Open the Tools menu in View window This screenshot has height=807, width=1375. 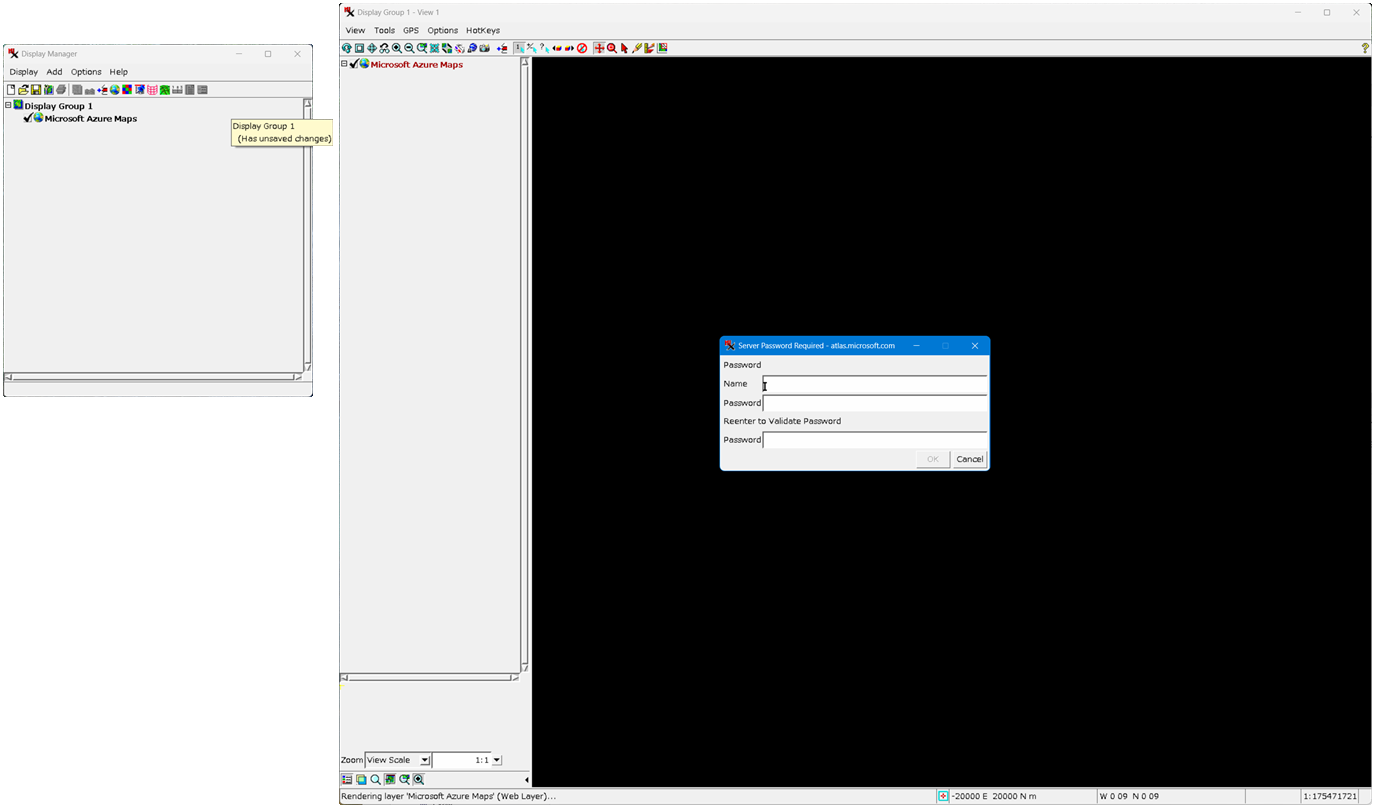(385, 30)
